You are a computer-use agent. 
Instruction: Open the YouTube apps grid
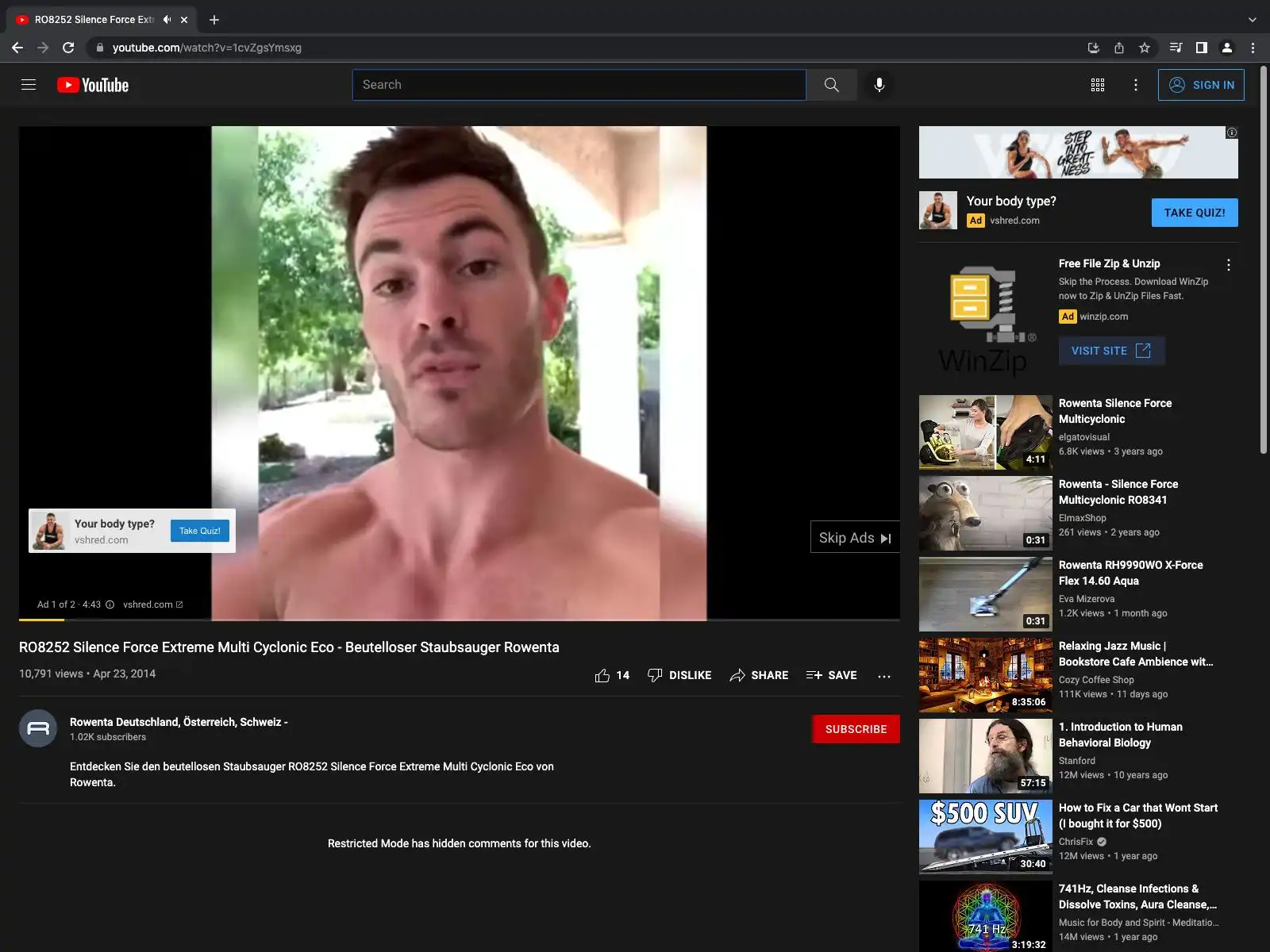tap(1098, 85)
